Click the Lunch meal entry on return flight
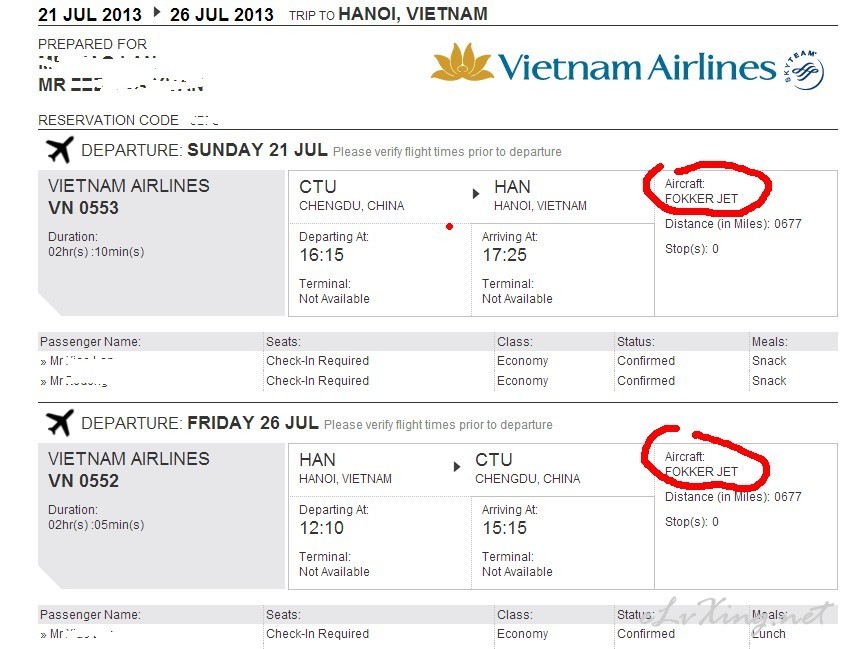 point(769,633)
